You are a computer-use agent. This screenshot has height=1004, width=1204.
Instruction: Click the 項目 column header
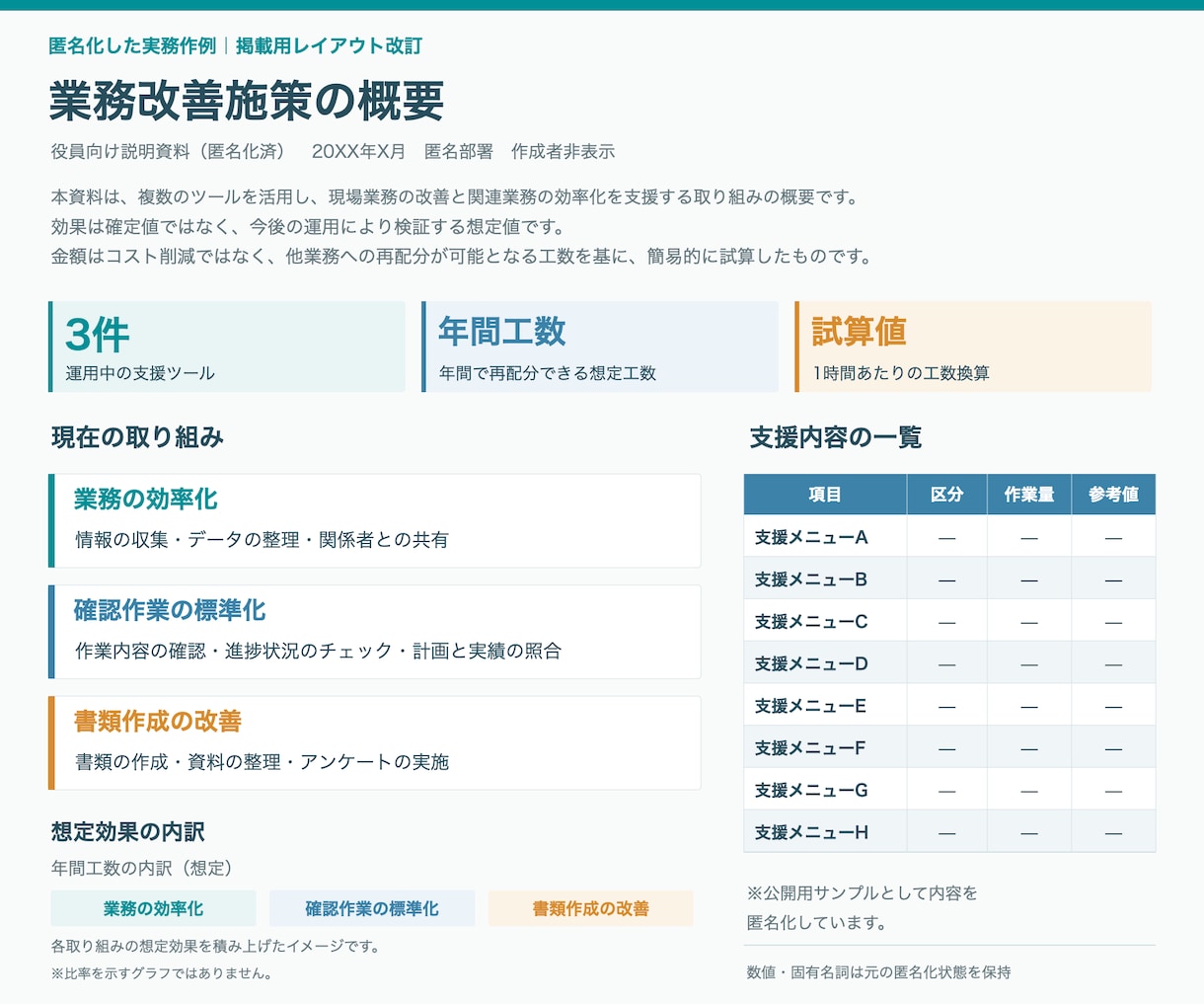825,495
